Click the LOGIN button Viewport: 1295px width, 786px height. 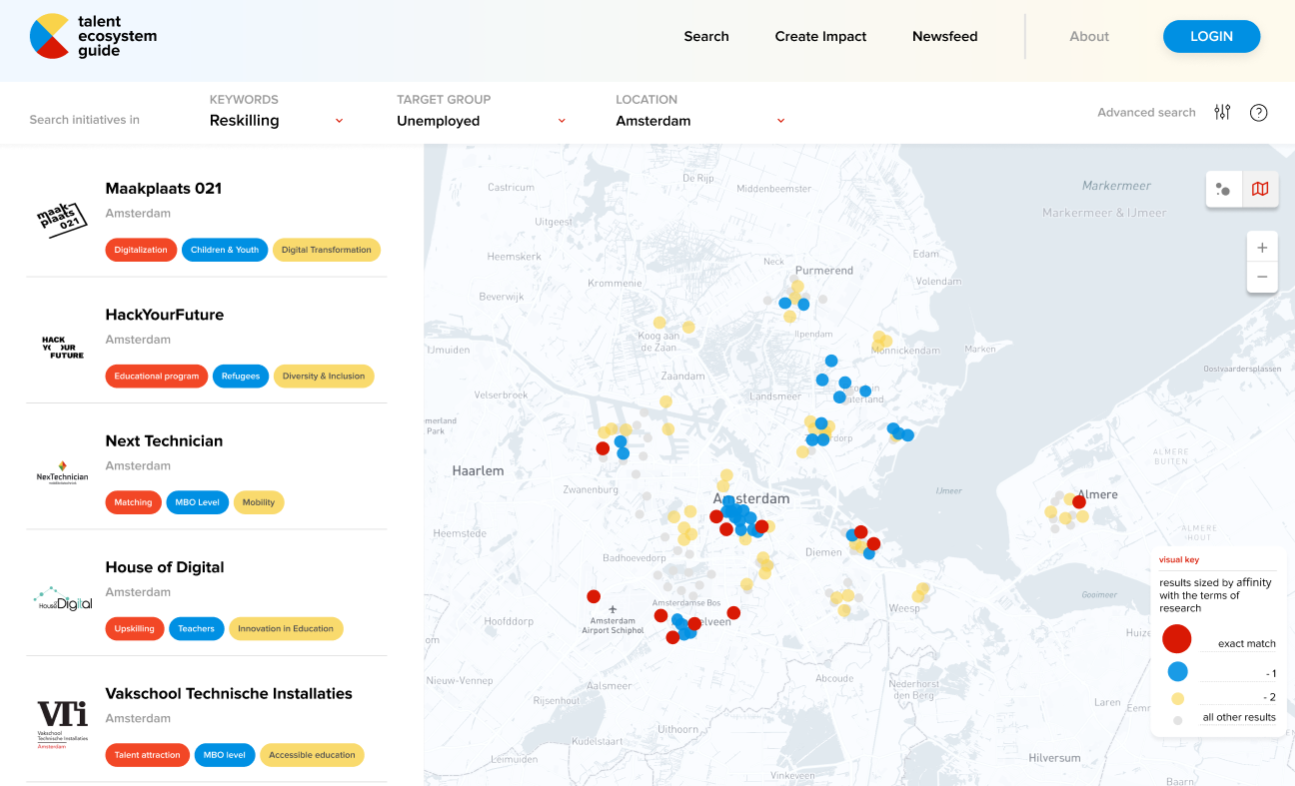coord(1211,36)
